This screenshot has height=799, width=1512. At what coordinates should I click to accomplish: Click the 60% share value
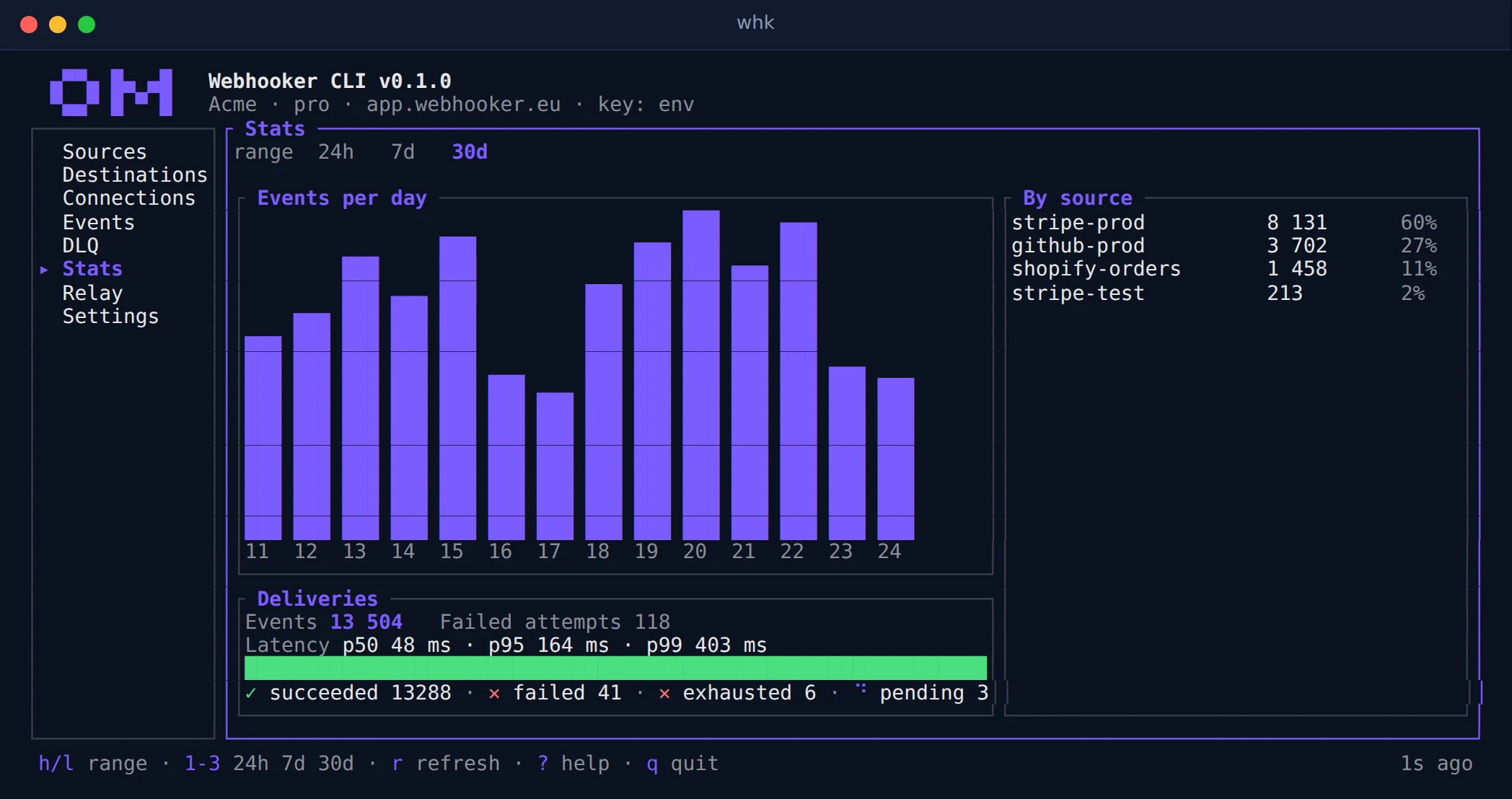click(1419, 222)
